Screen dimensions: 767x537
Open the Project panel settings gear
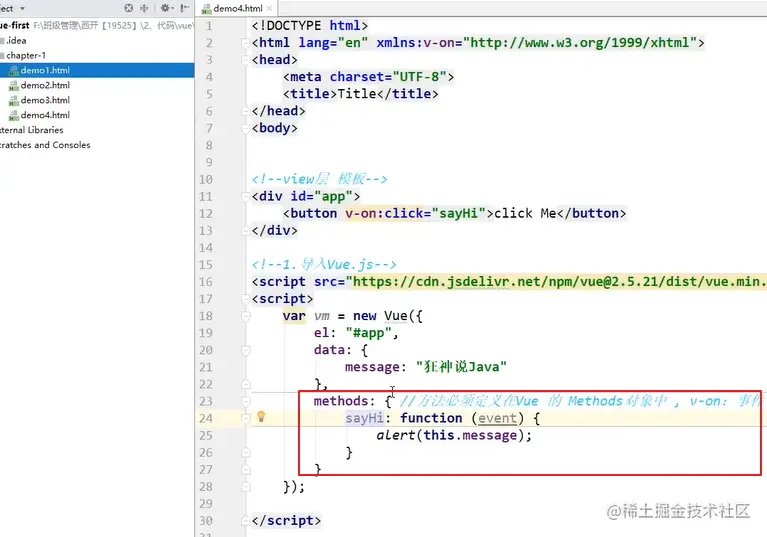(166, 8)
